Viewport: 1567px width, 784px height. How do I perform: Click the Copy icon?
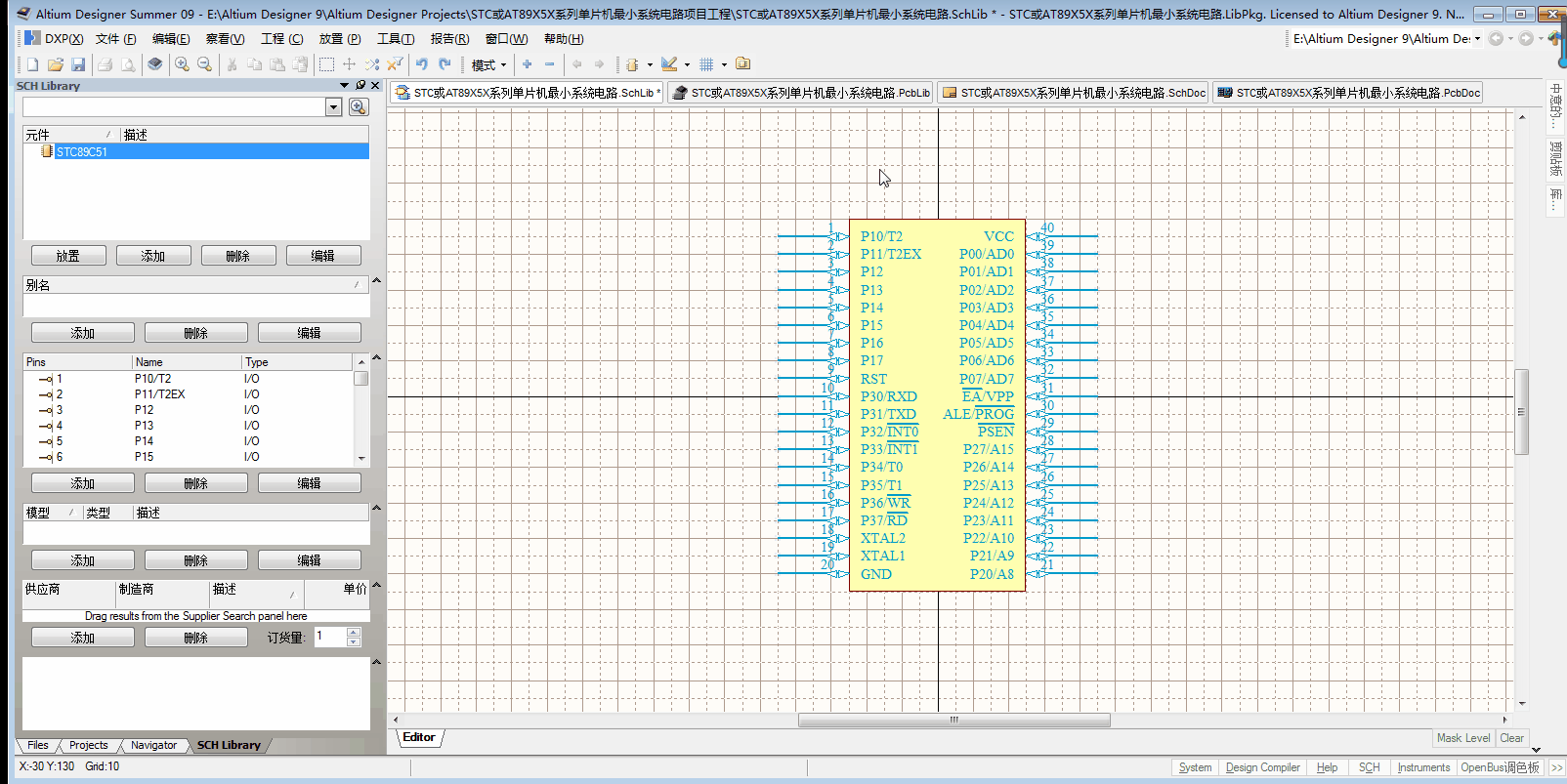point(254,64)
